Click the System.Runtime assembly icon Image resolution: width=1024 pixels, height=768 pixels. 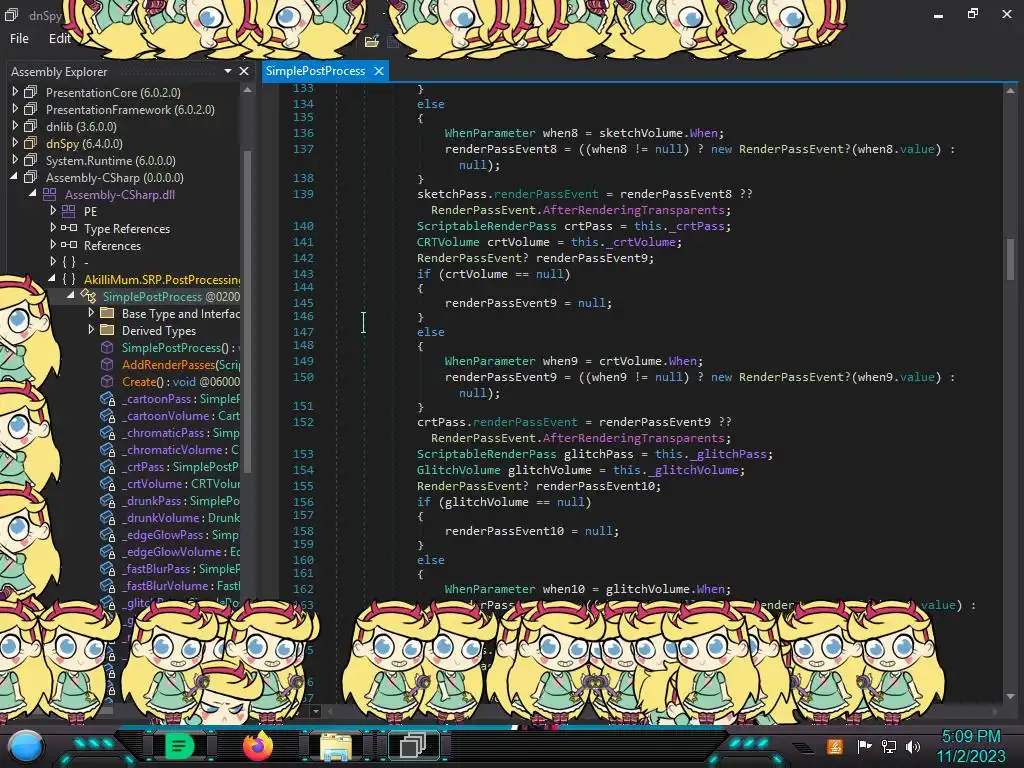pyautogui.click(x=31, y=161)
